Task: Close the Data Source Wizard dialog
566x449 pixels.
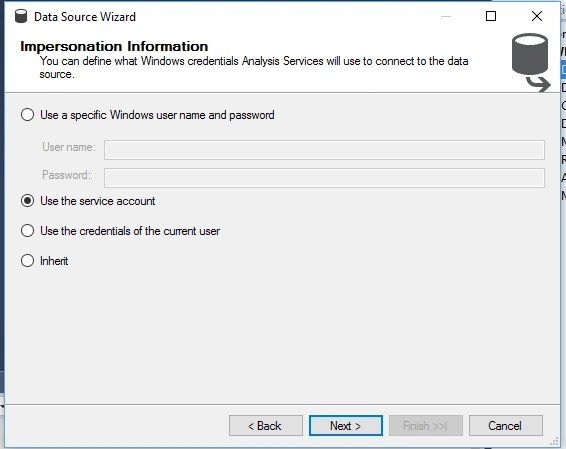Action: coord(537,16)
